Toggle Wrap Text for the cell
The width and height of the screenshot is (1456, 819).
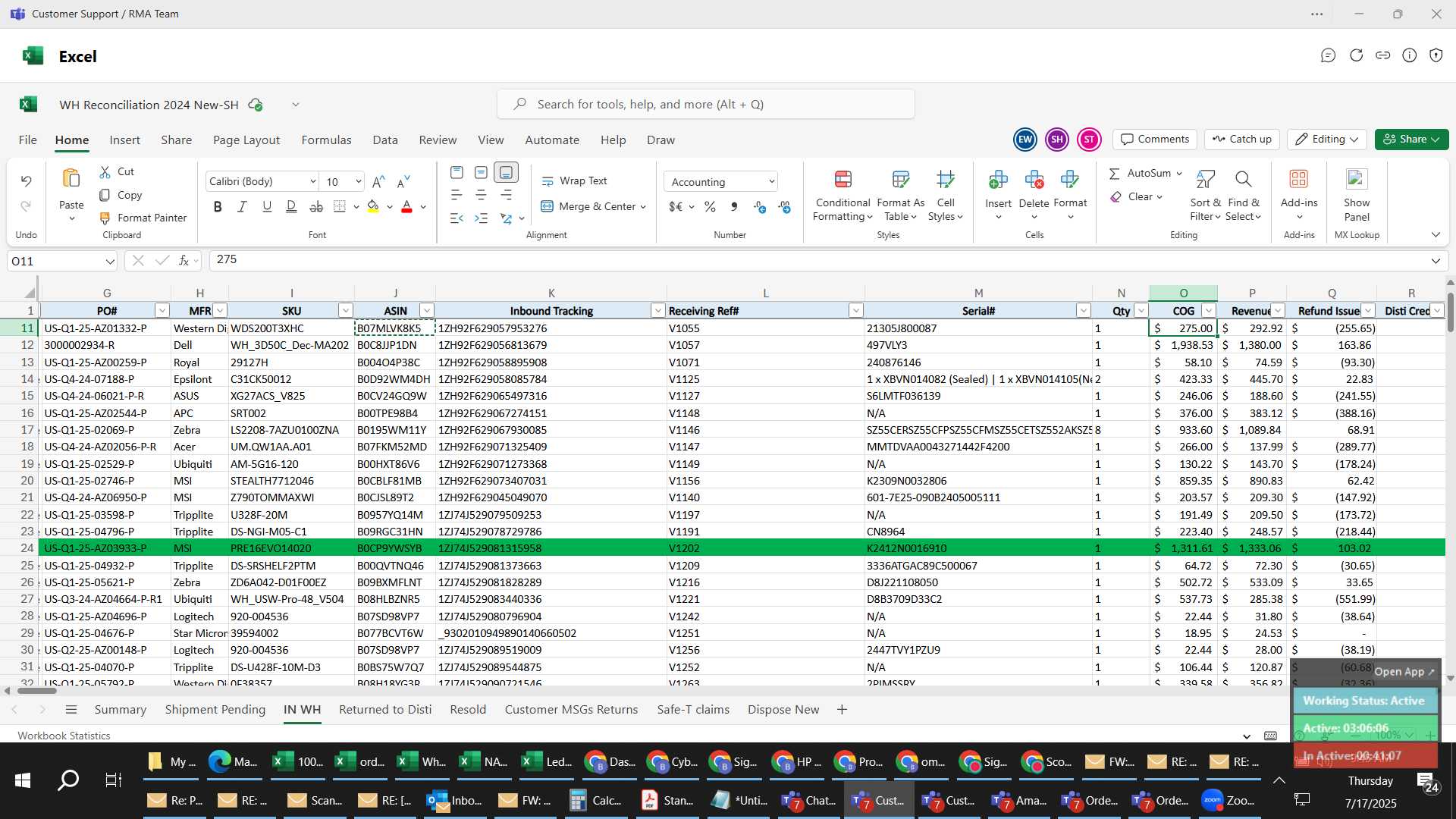pos(574,181)
